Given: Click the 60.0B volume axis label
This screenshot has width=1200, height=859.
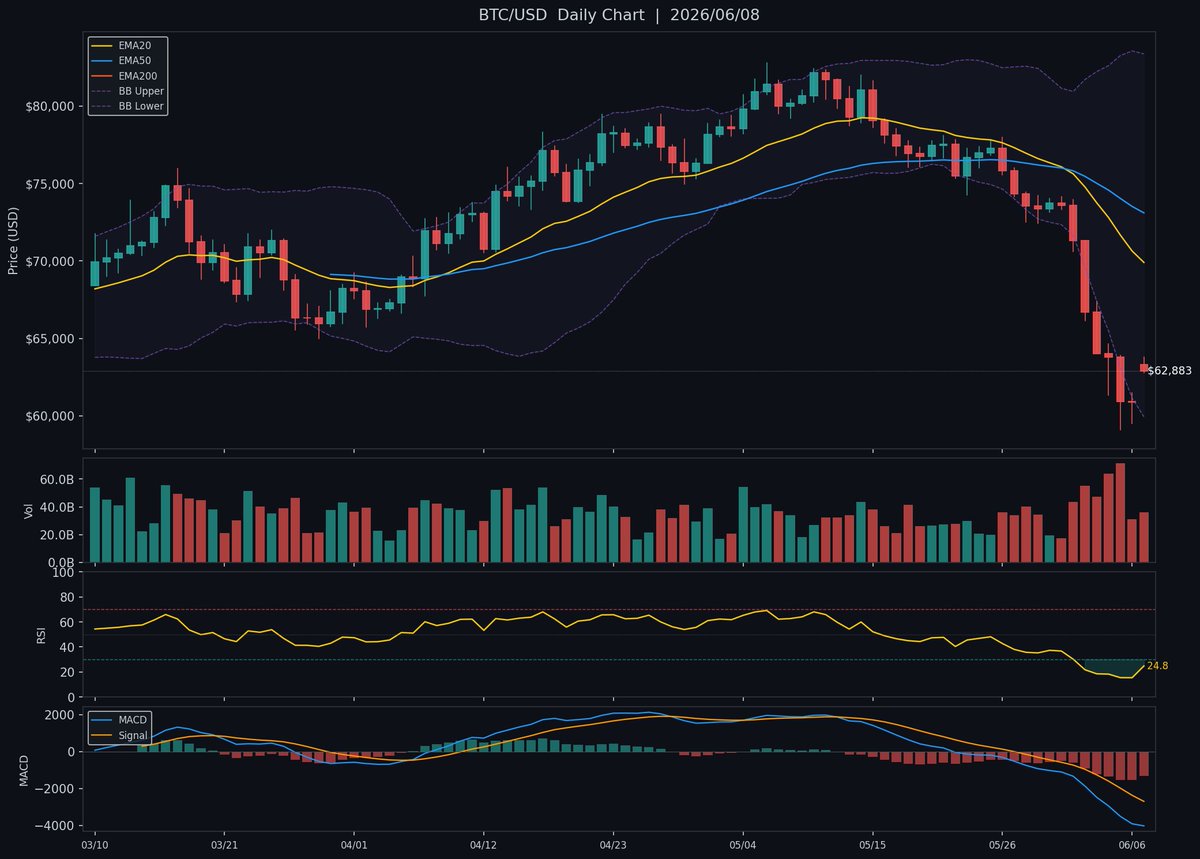Looking at the screenshot, I should [x=60, y=480].
